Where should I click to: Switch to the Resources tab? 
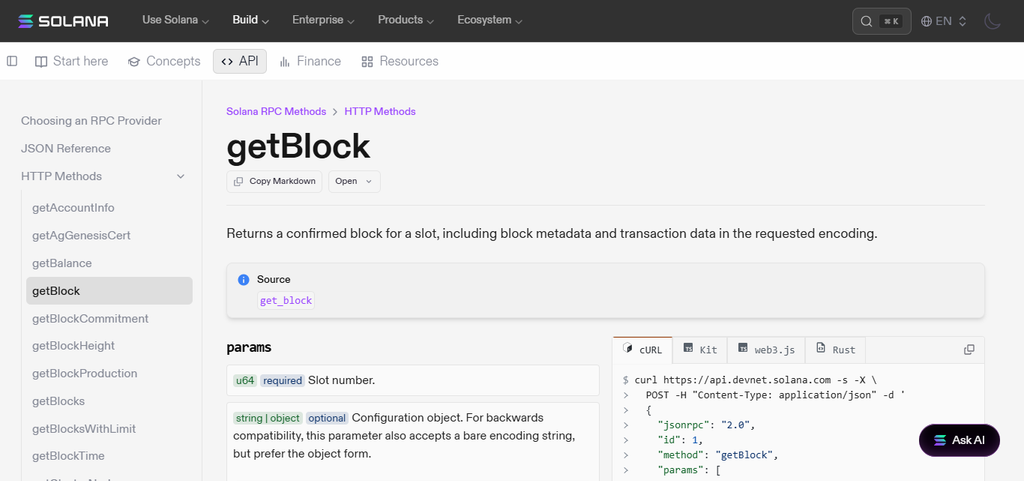400,61
